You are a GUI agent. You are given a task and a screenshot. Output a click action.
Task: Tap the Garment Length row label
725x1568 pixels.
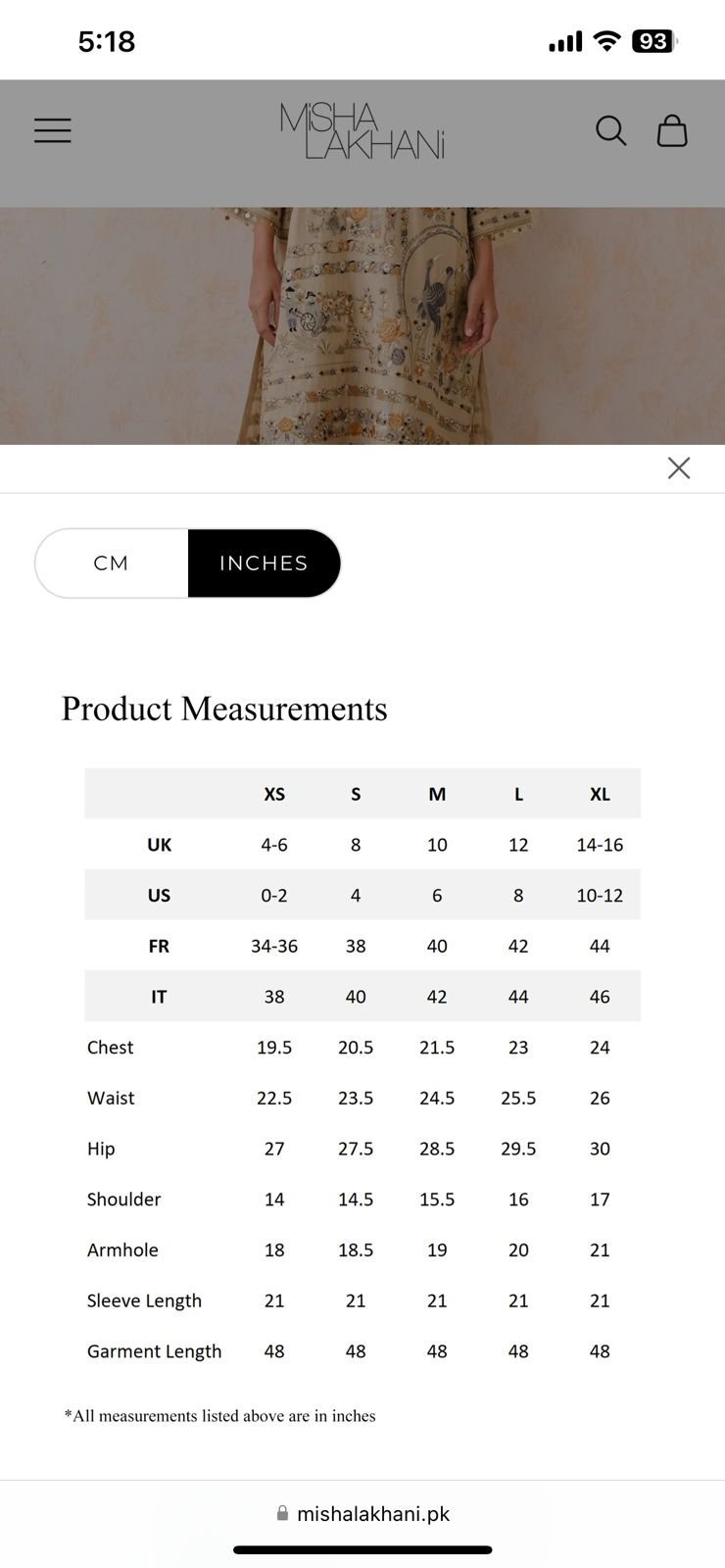click(154, 1351)
